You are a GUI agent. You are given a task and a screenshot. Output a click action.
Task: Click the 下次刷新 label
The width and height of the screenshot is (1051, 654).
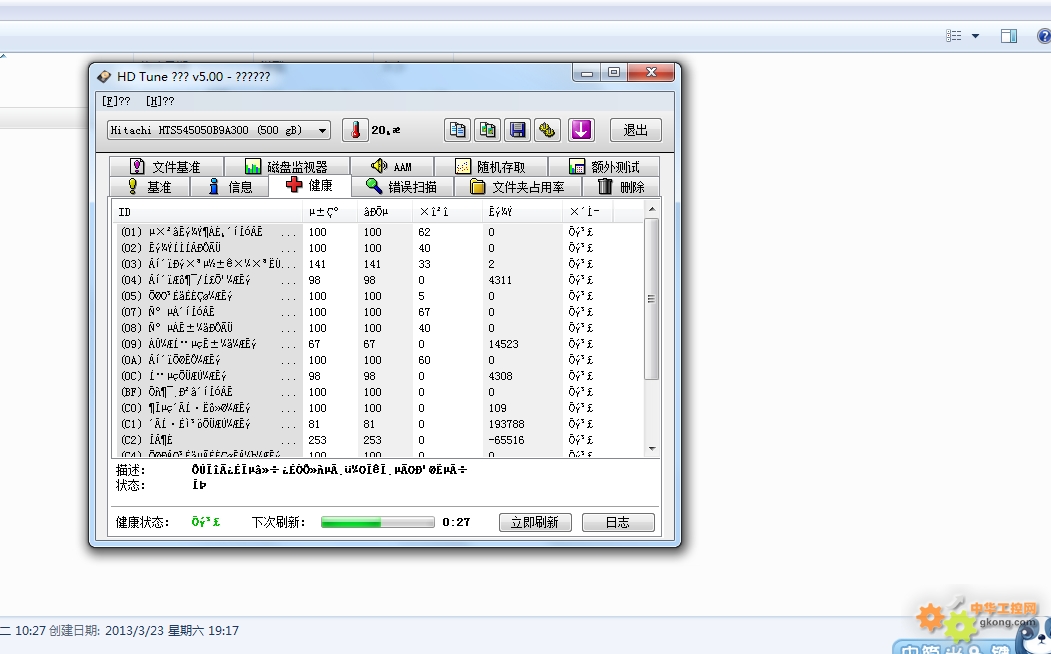click(x=278, y=522)
